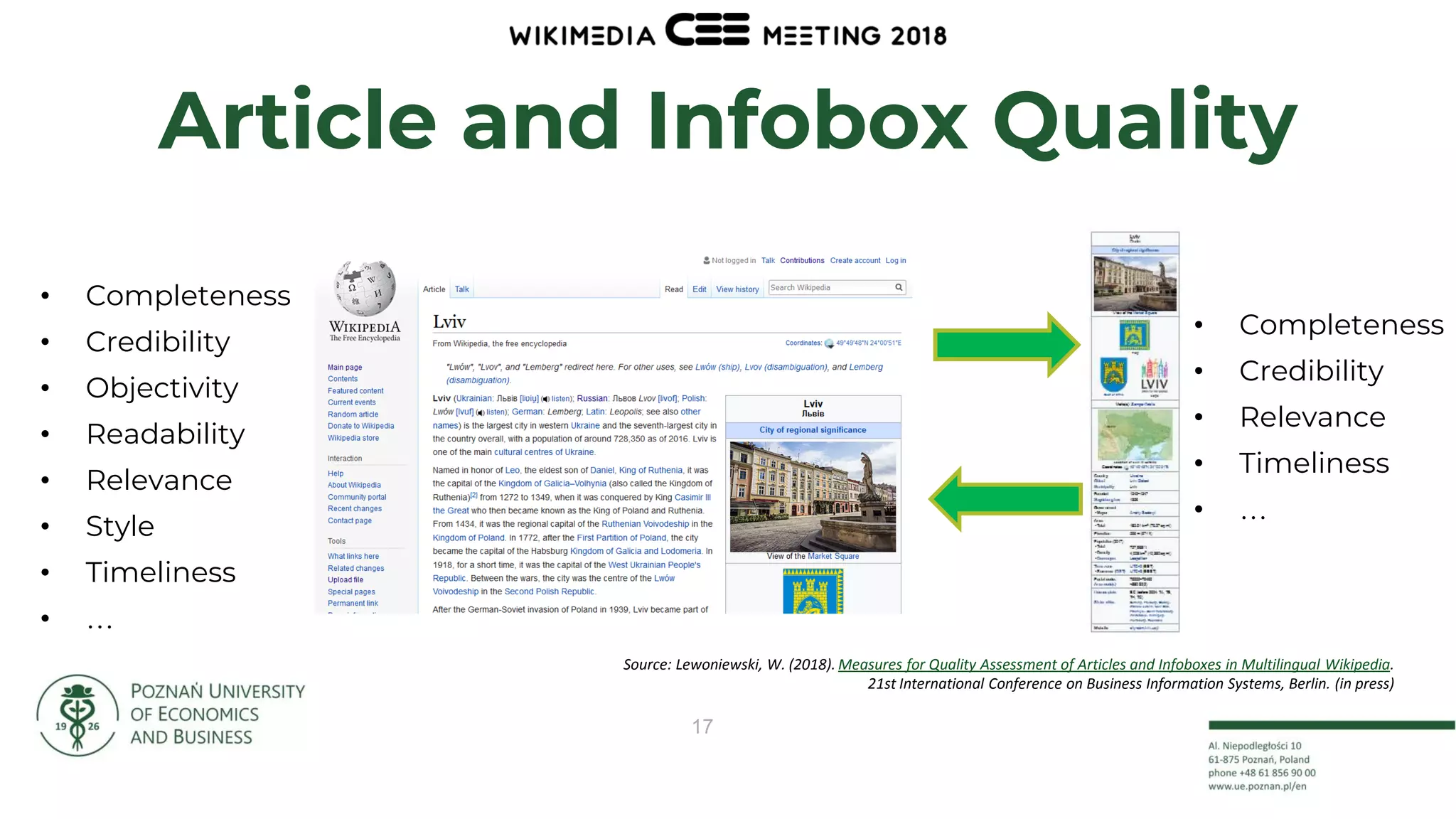Click the user icon beside Not logged in
1456x819 pixels.
point(707,260)
